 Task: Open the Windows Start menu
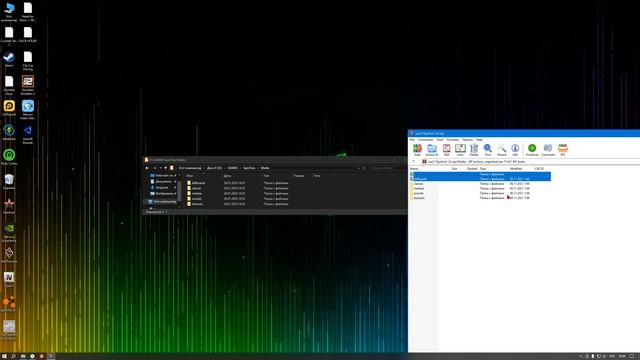point(4,356)
